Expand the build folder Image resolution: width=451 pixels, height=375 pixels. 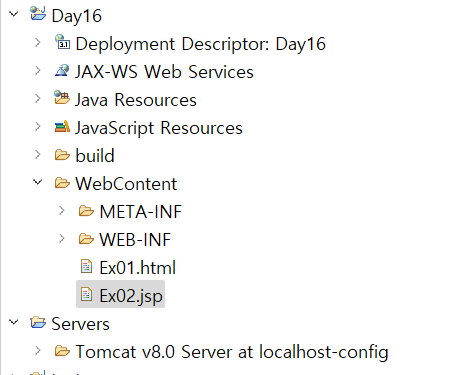pyautogui.click(x=38, y=154)
